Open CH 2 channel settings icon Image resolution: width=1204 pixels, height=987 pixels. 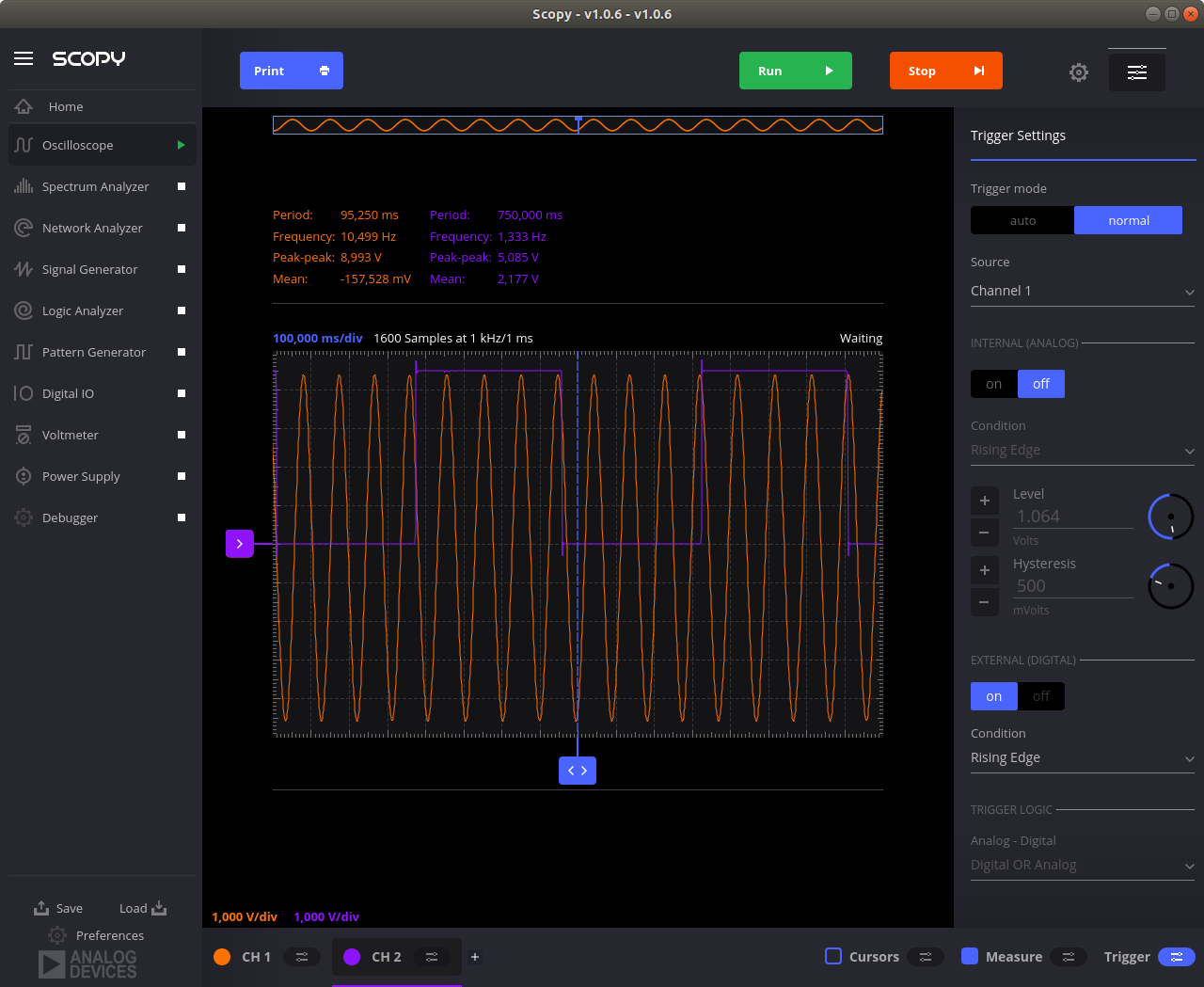coord(432,957)
